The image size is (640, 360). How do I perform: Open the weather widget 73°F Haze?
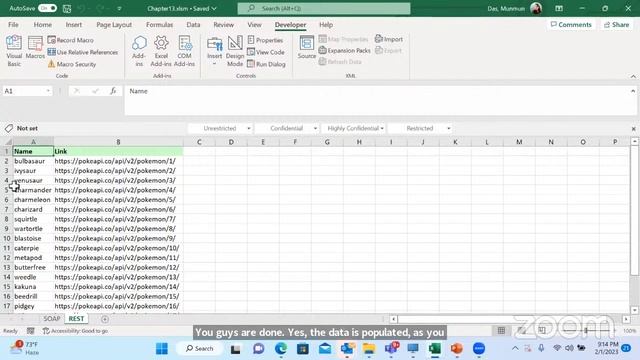[25, 348]
